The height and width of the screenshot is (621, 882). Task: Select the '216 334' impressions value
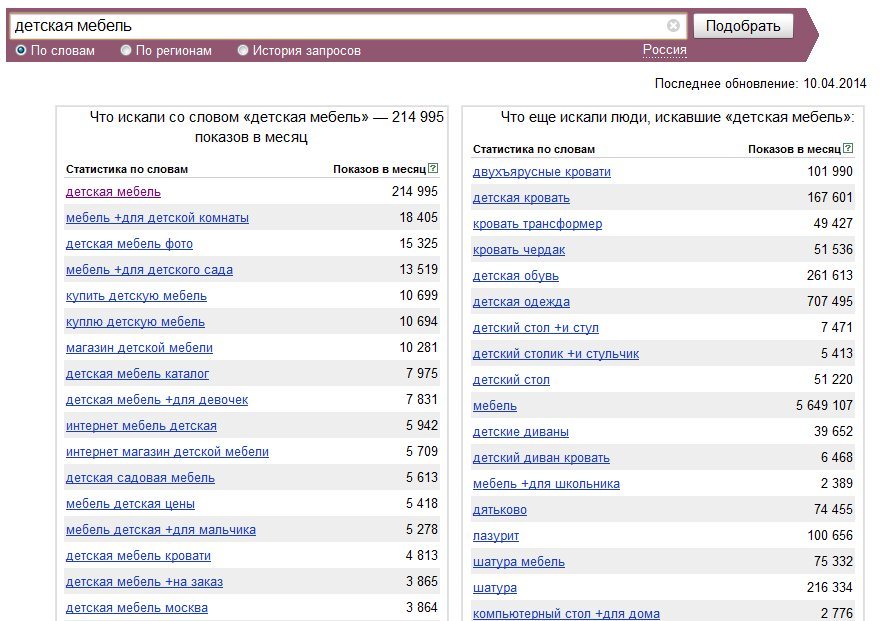tap(830, 587)
